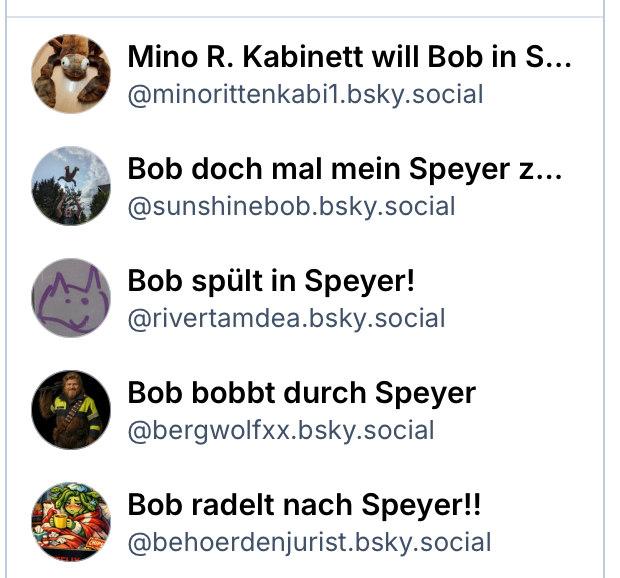Click the name "Bob radelt nach Speyer!!"
Viewport: 620px width, 578px height.
[304, 505]
